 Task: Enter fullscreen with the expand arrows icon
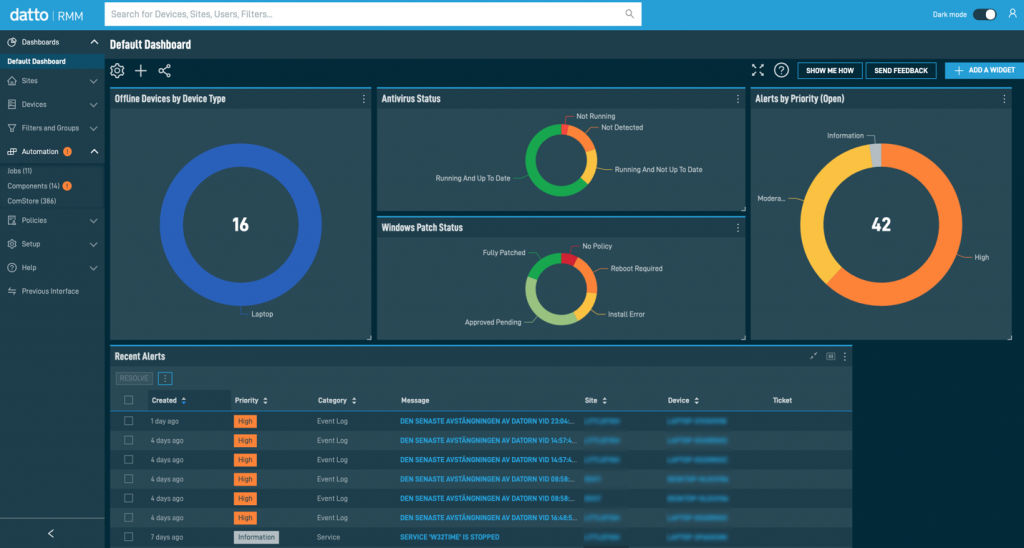pyautogui.click(x=758, y=70)
